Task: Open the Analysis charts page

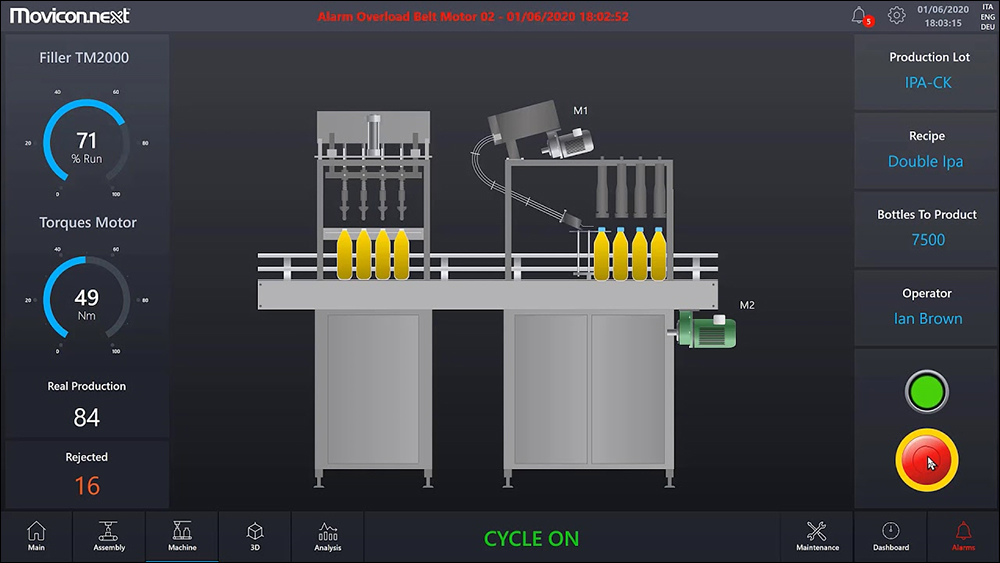Action: [327, 536]
